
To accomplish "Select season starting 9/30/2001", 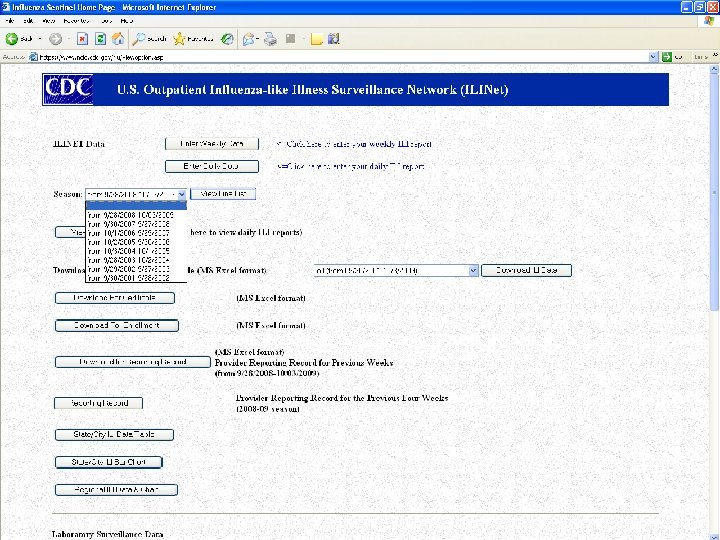I will 136,278.
